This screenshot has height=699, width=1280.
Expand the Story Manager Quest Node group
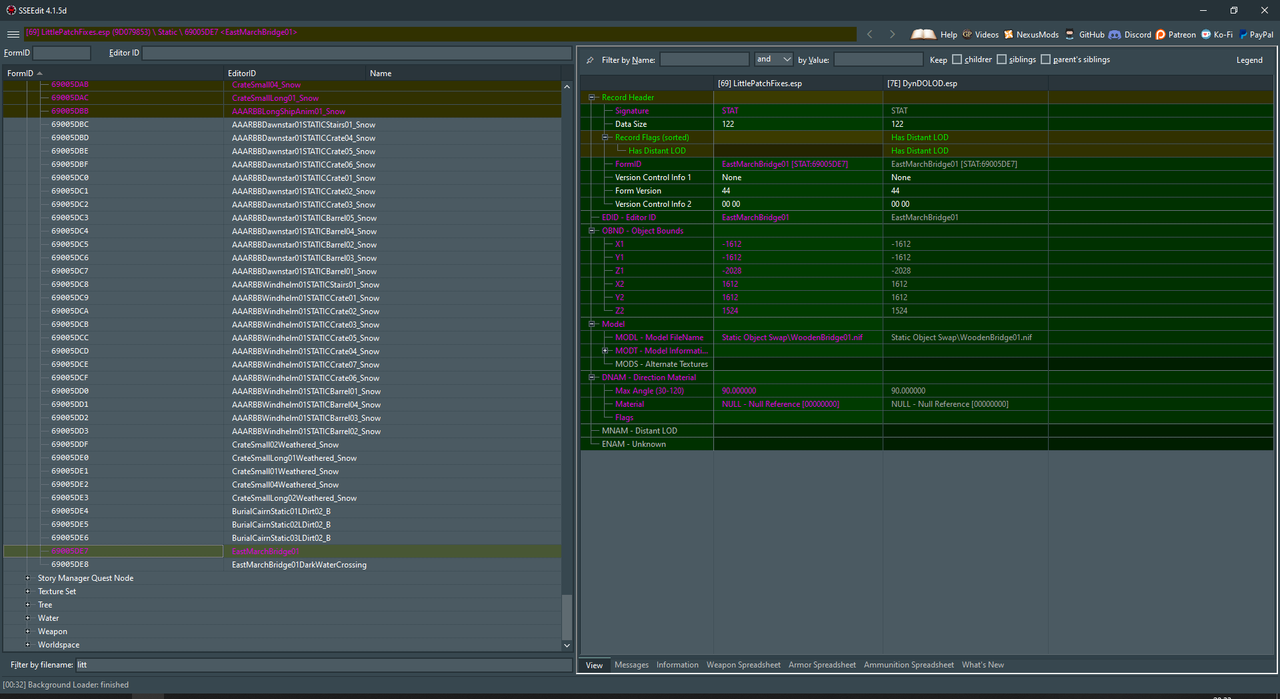click(x=28, y=578)
